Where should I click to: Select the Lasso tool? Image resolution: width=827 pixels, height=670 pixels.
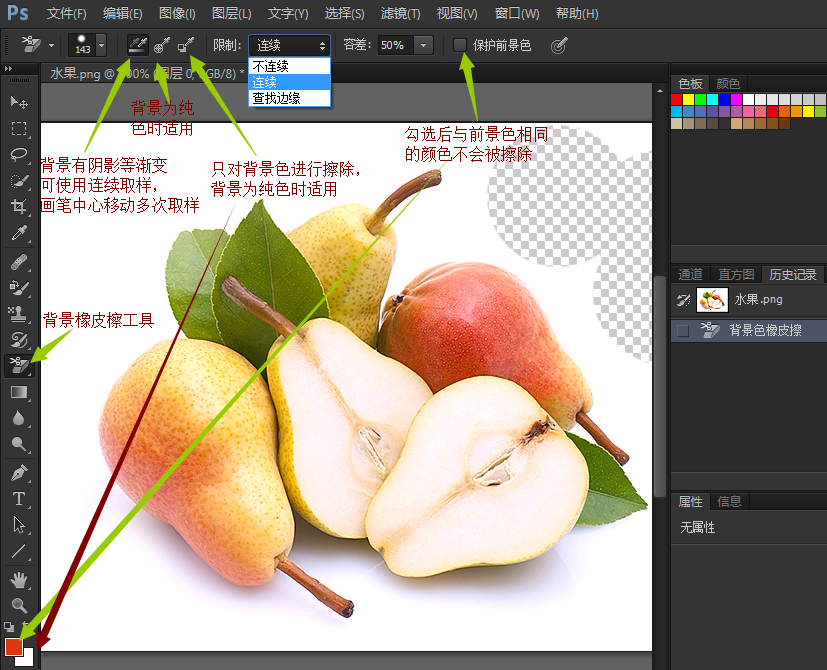coord(19,155)
